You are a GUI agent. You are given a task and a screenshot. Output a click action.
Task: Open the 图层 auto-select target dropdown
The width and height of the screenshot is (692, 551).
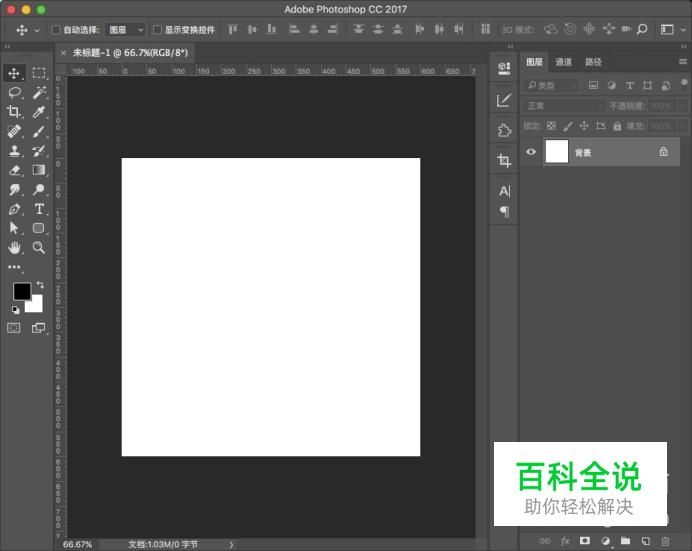pos(125,30)
